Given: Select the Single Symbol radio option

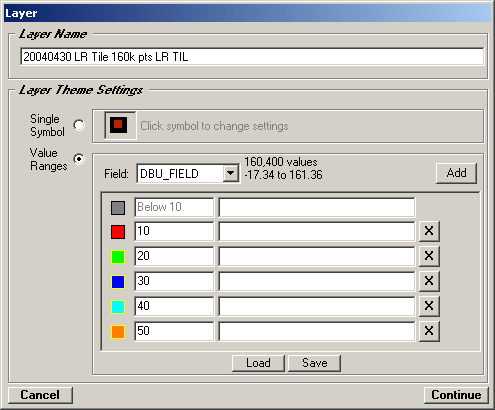Looking at the screenshot, I should [x=79, y=125].
